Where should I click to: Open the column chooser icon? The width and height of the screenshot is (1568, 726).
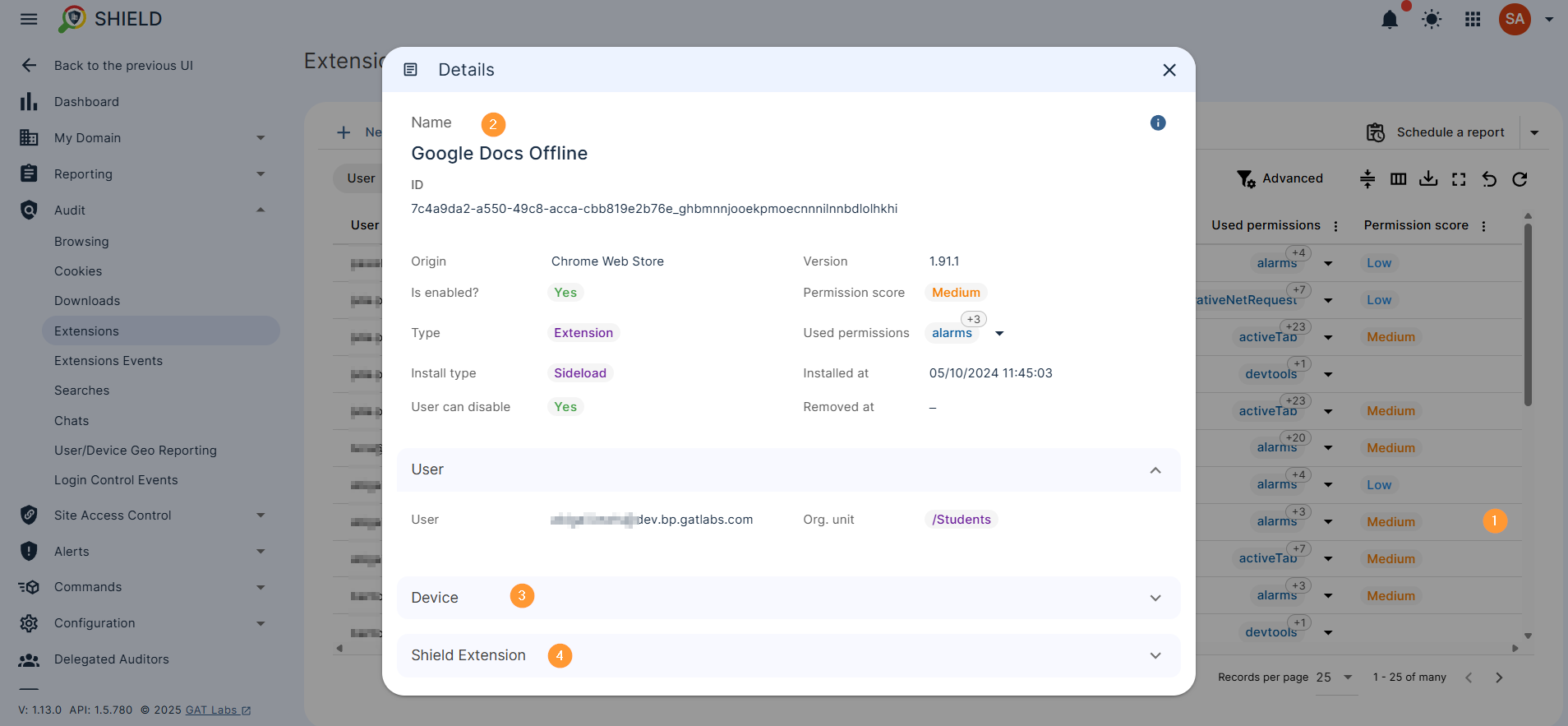[x=1398, y=179]
